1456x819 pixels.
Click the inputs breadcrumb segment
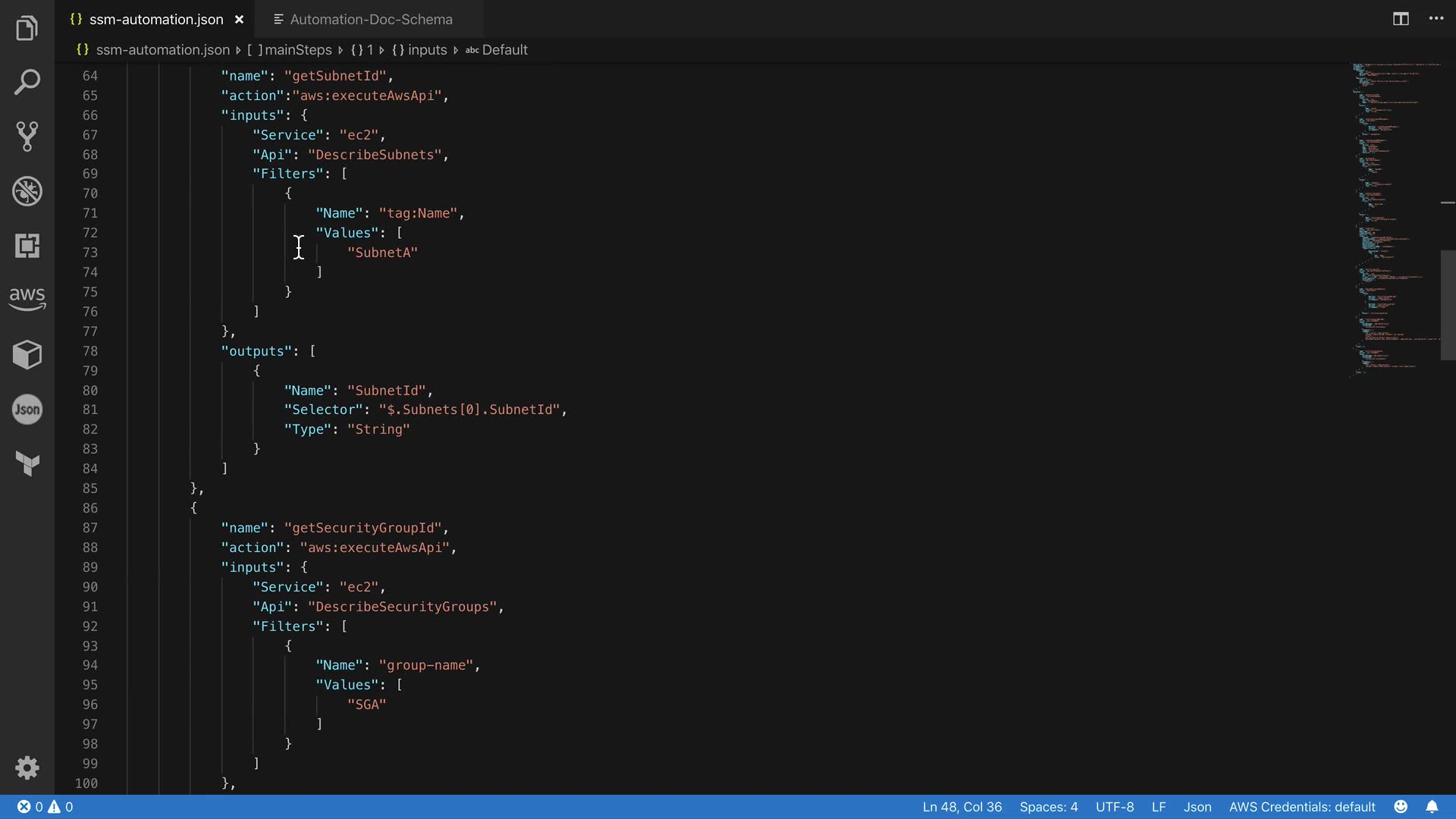tap(427, 50)
